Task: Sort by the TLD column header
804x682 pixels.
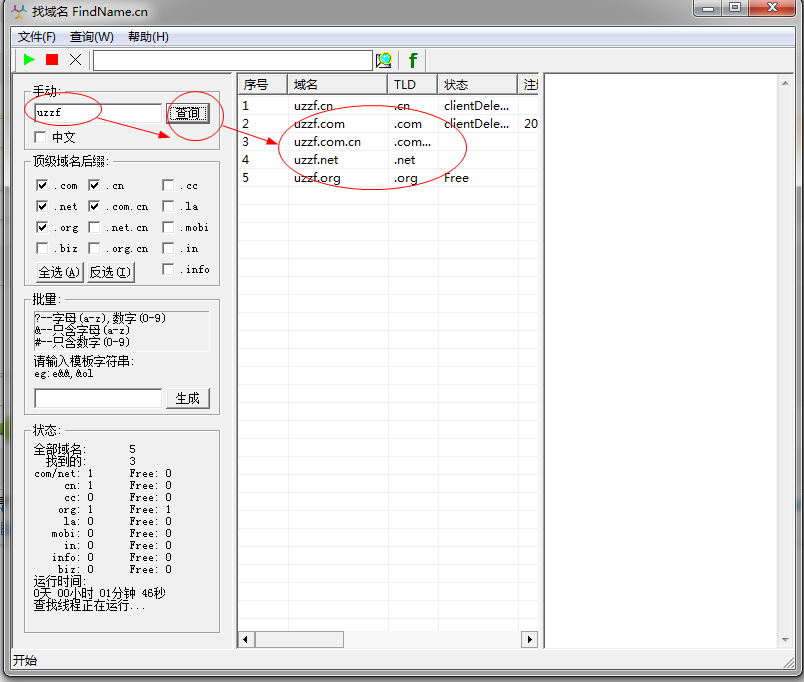Action: pyautogui.click(x=412, y=85)
